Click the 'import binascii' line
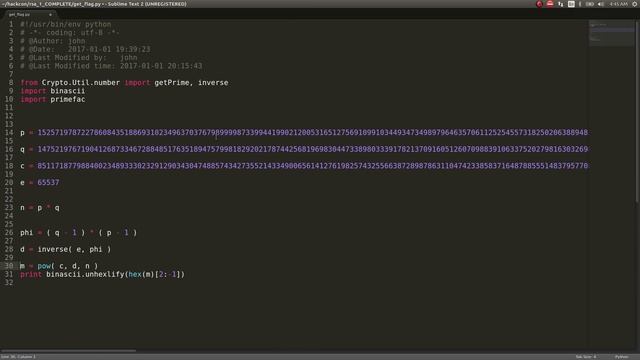This screenshot has width=640, height=360. pyautogui.click(x=53, y=91)
